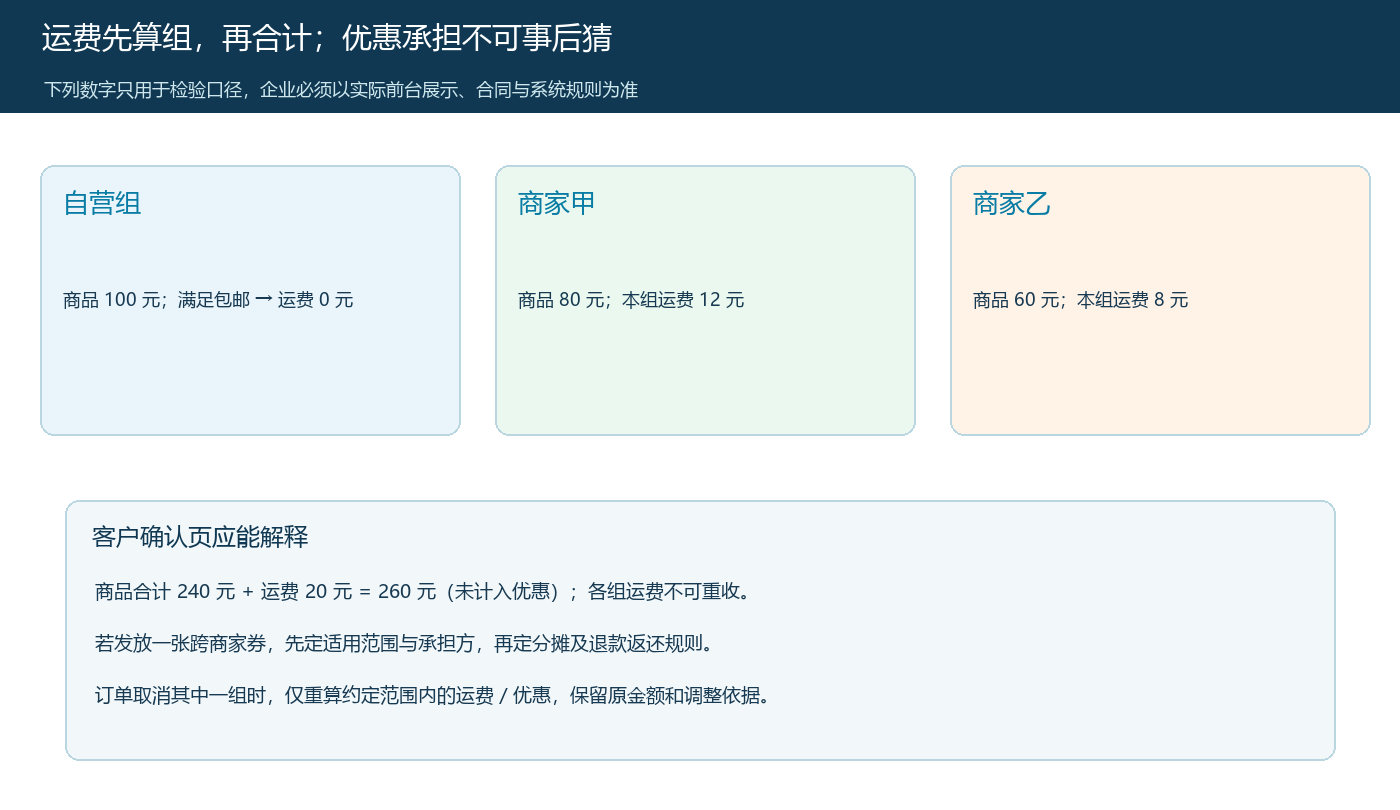Click the 客户确认页应能解释 heading
1400x810 pixels.
[200, 537]
